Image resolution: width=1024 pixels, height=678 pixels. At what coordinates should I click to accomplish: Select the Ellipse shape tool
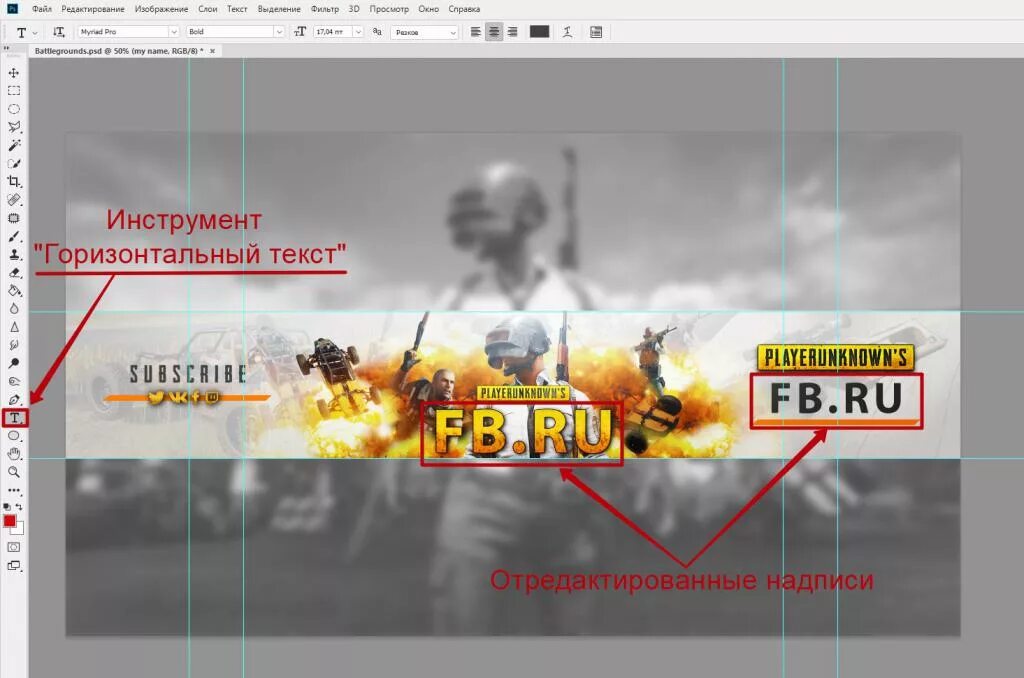click(14, 436)
